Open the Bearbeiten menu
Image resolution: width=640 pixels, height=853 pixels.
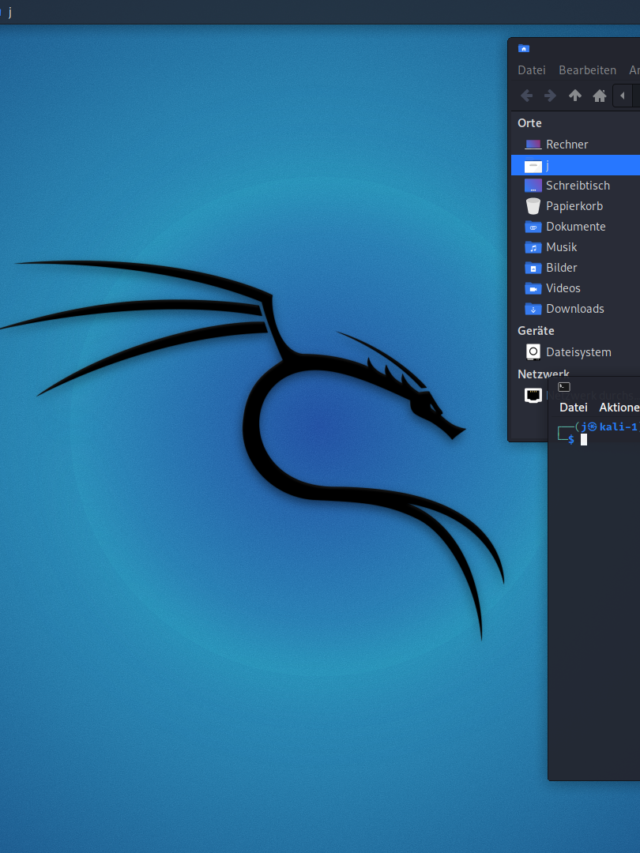(587, 70)
